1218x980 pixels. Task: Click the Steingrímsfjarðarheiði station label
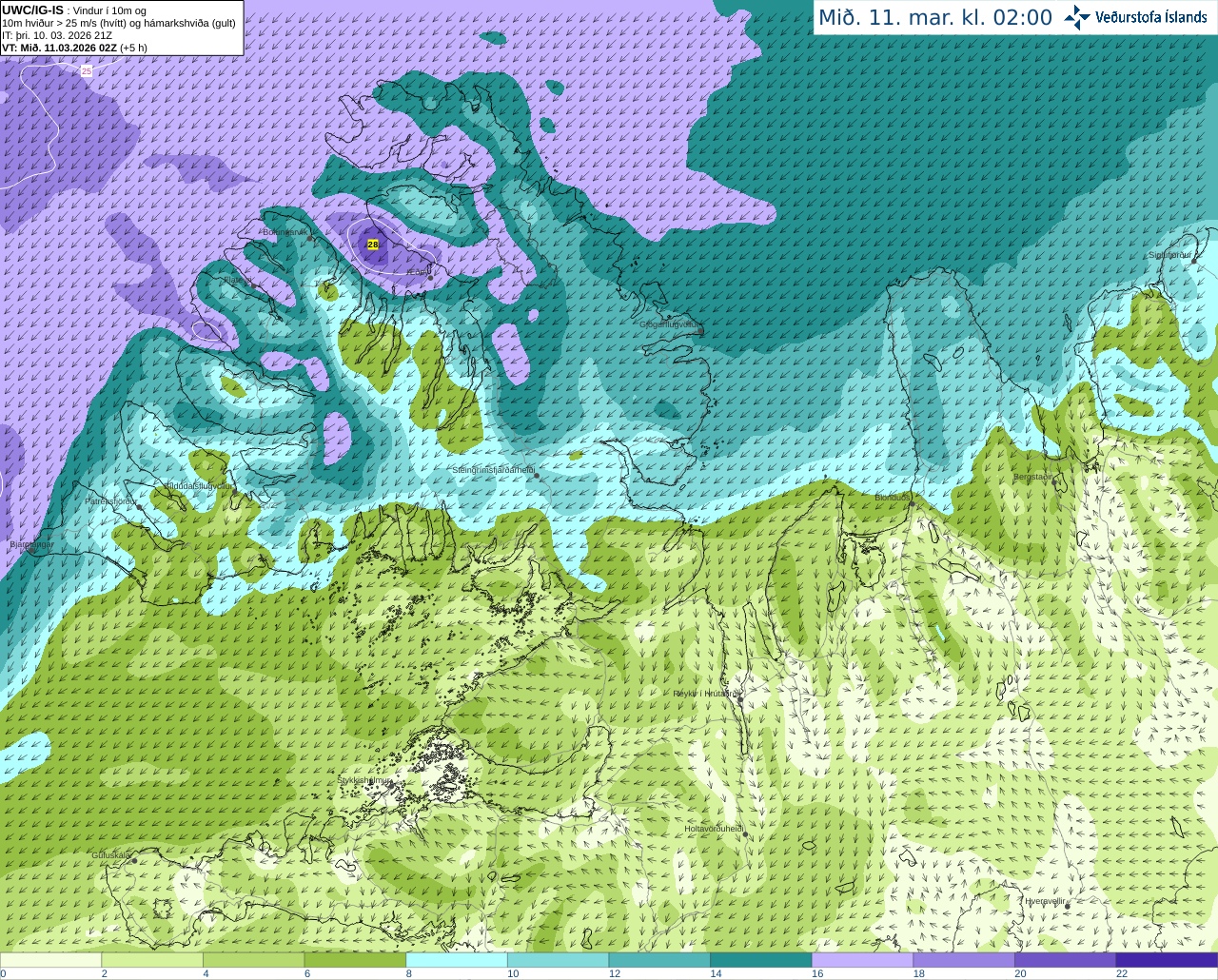[x=493, y=470]
